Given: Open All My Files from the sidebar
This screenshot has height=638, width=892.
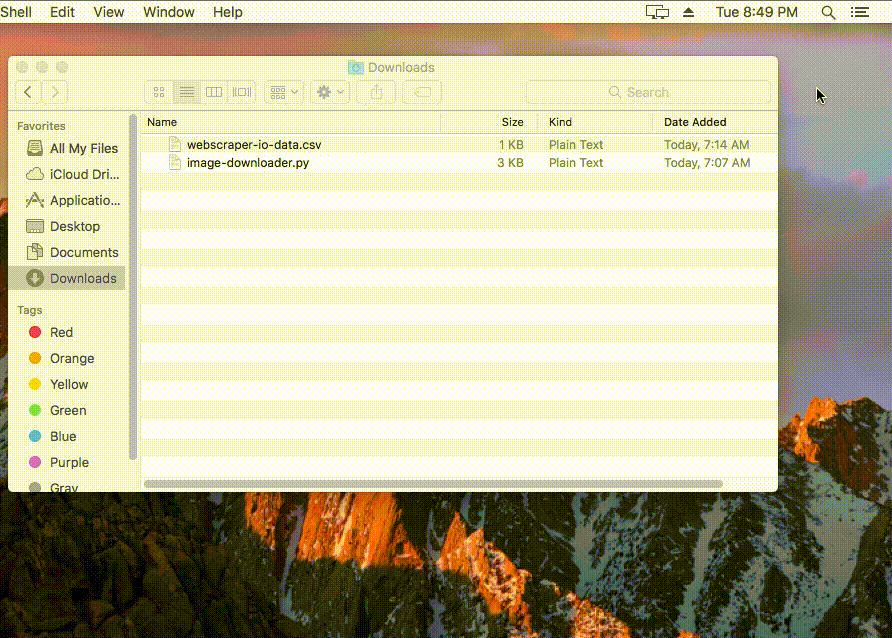Looking at the screenshot, I should (72, 148).
